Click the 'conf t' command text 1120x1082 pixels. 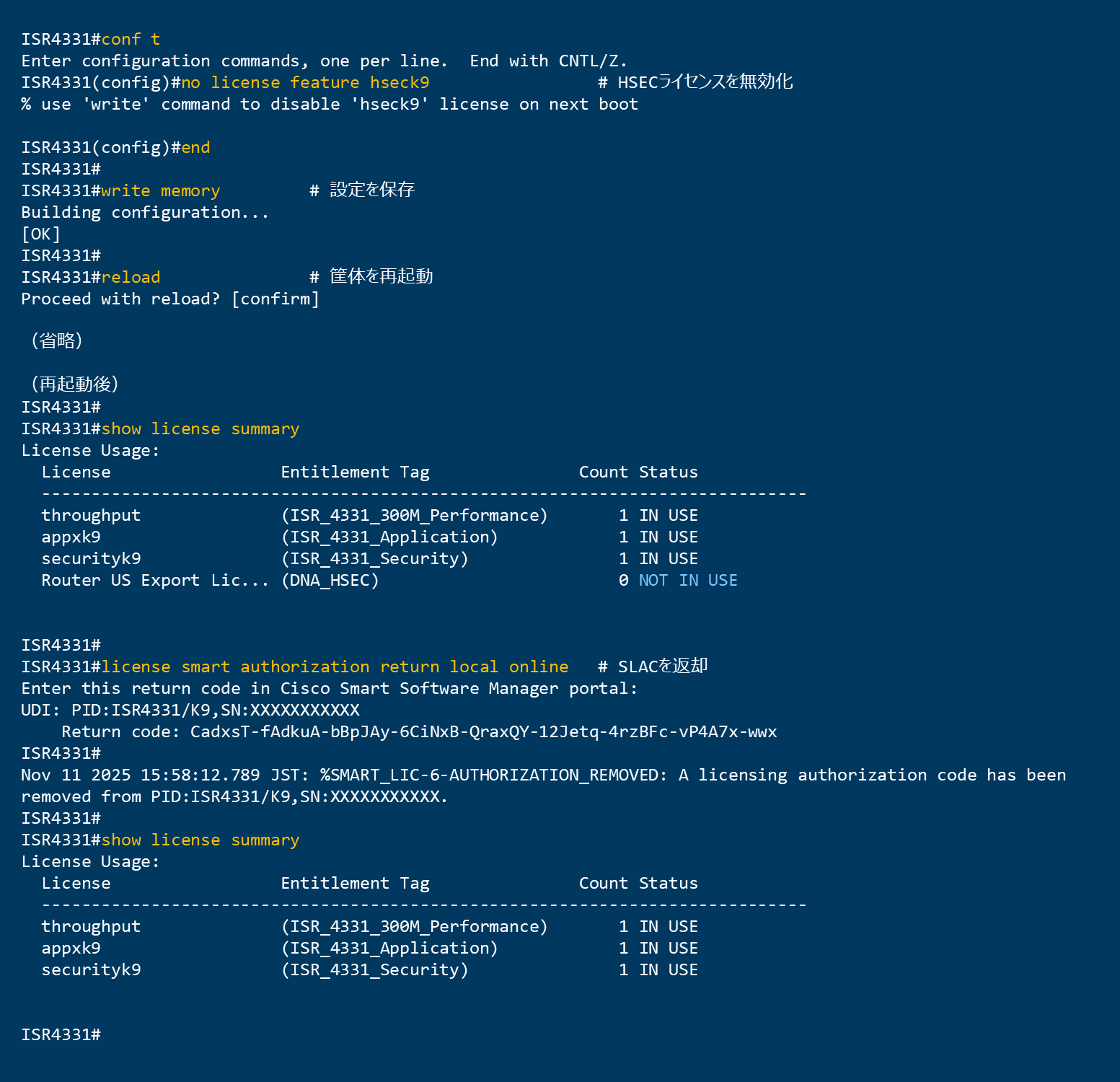tap(131, 40)
